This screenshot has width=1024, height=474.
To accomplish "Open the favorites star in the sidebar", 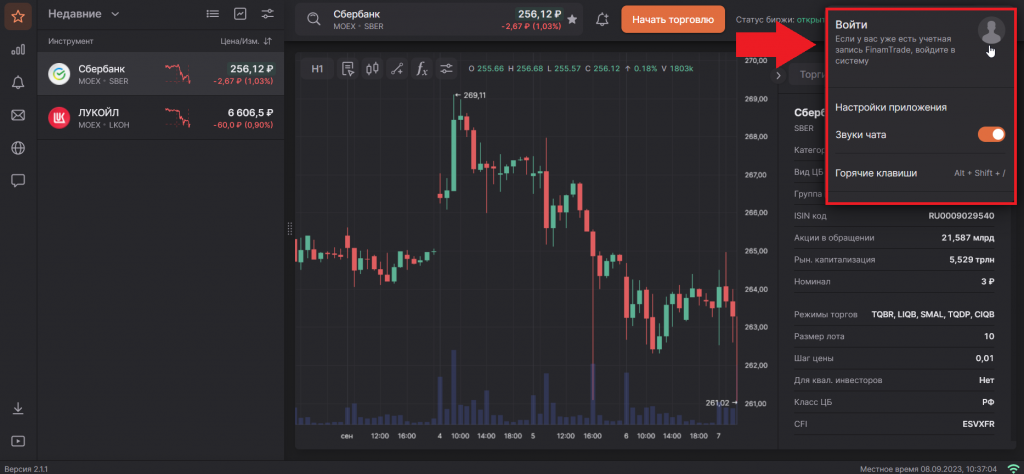I will (18, 15).
